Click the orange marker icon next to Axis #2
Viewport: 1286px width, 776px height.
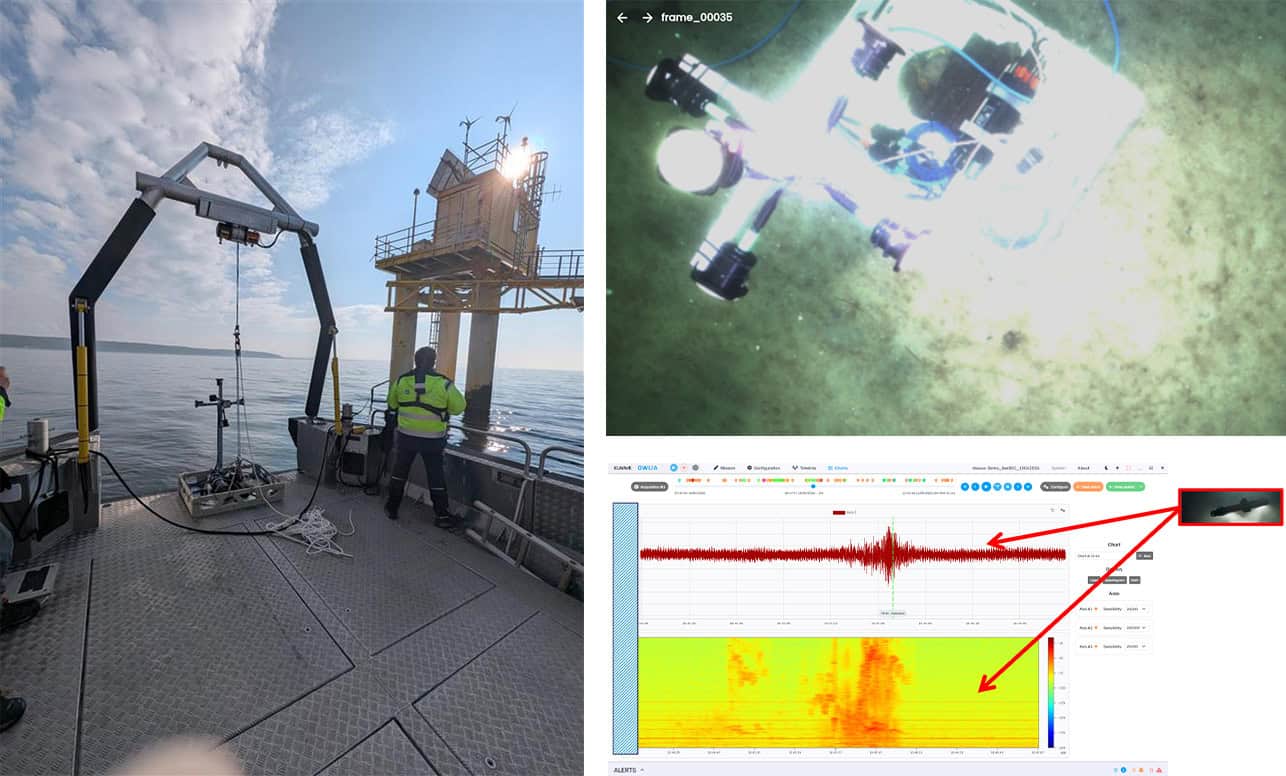1096,628
